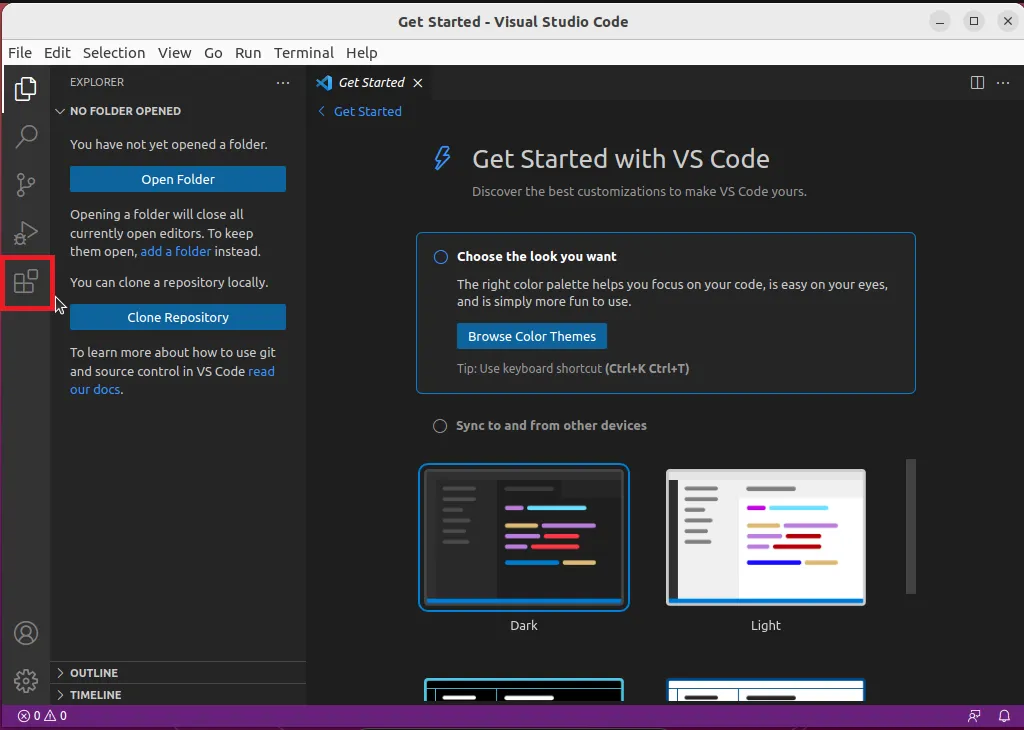Screen dimensions: 1024x730
Task: Open the Search view icon
Action: [x=25, y=136]
